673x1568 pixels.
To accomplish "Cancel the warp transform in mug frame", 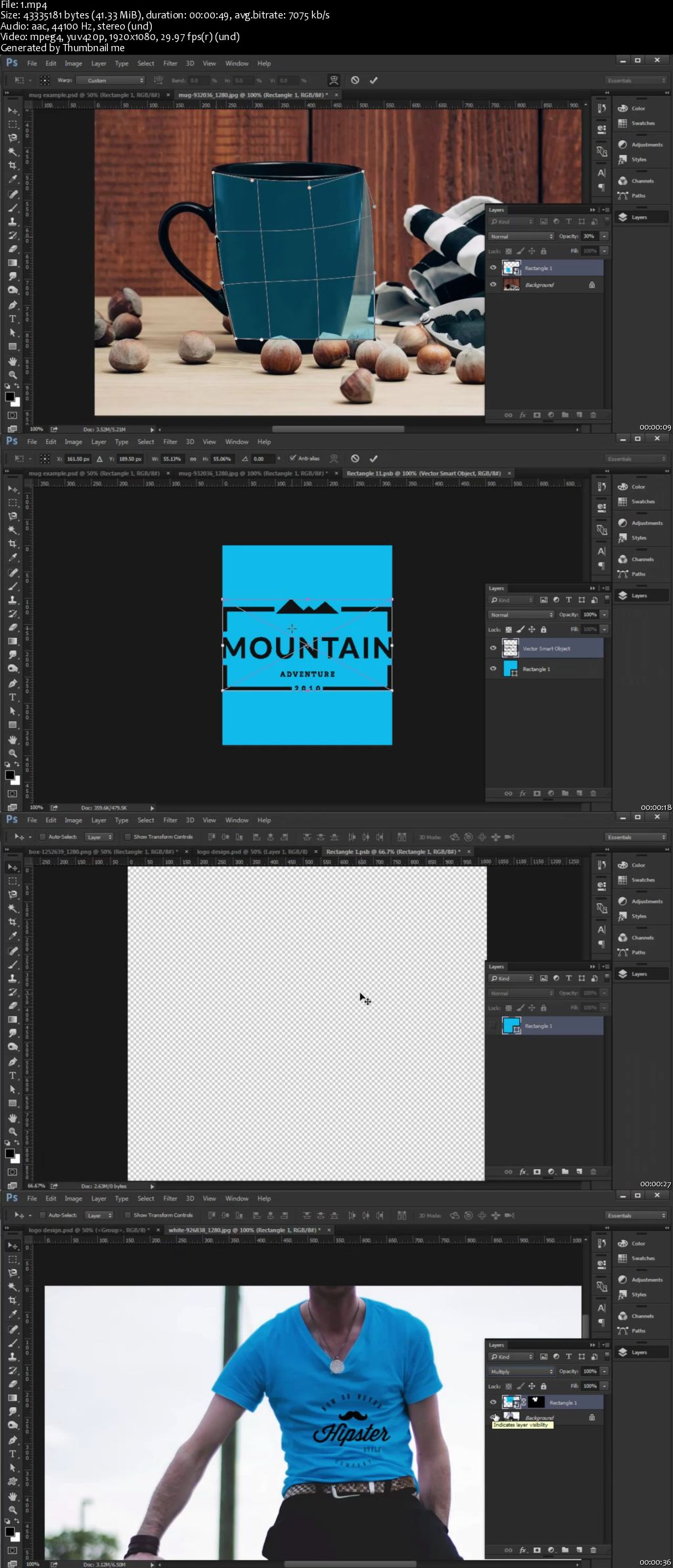I will (355, 80).
